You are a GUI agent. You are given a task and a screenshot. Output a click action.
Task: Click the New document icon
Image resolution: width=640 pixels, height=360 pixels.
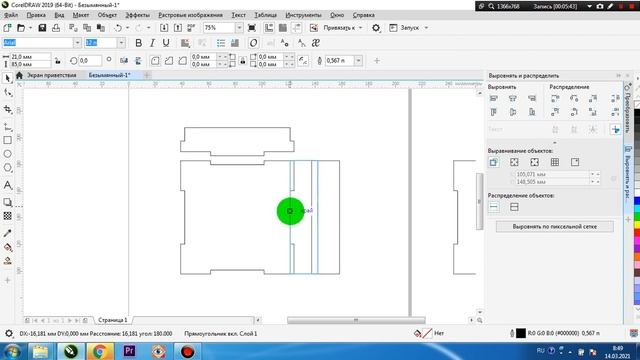coord(7,28)
